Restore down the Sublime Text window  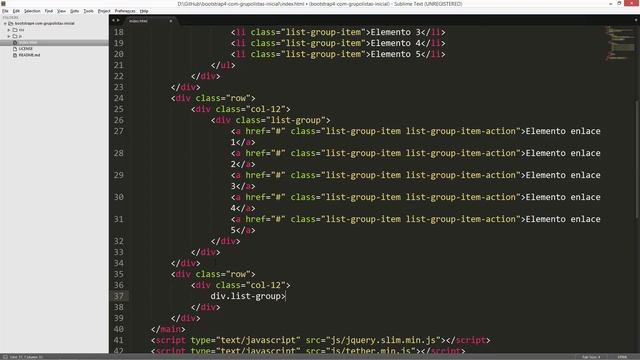pyautogui.click(x=619, y=3)
